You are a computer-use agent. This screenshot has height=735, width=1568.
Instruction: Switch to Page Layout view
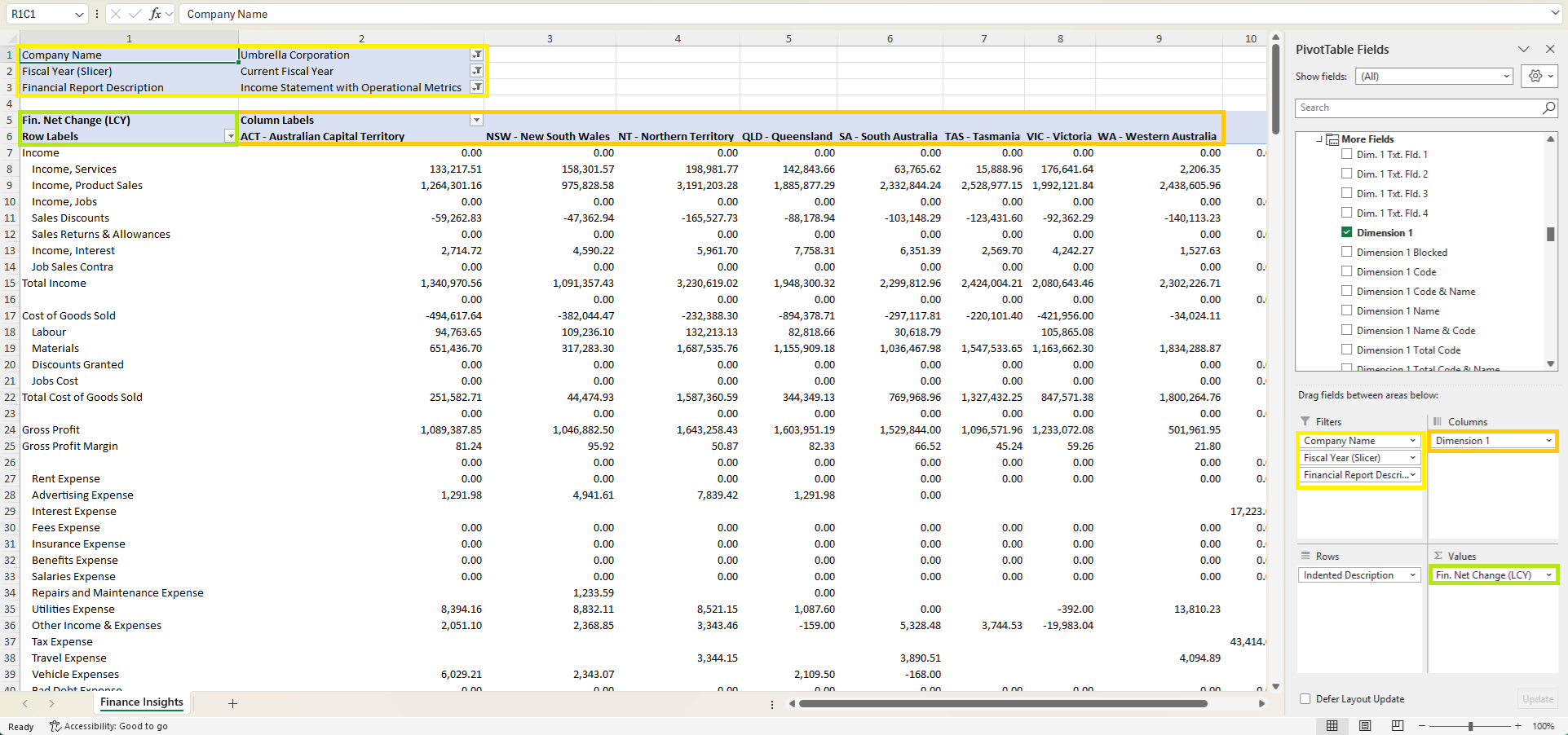[x=1365, y=725]
